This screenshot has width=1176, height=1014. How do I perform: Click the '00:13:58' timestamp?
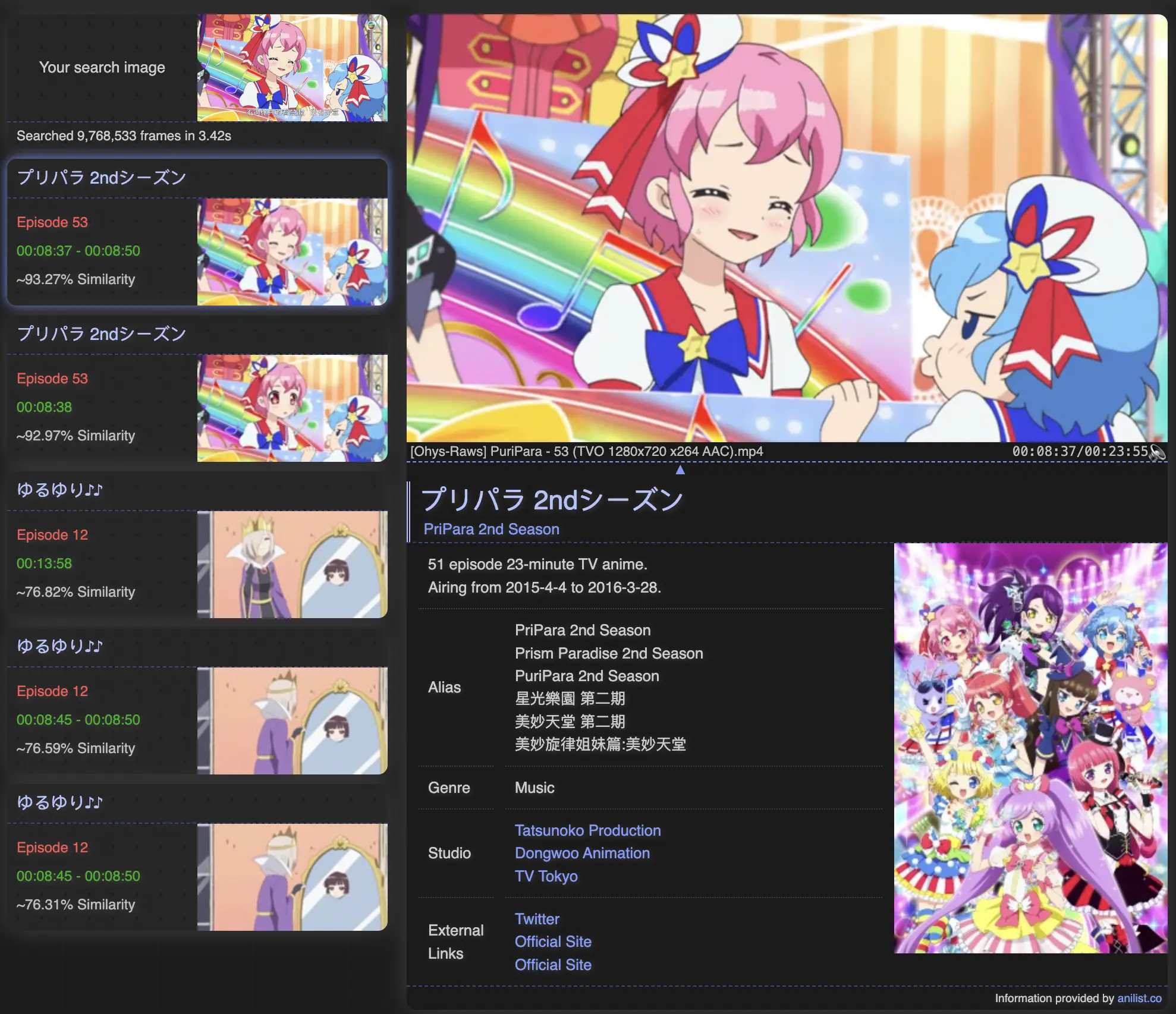pos(44,563)
